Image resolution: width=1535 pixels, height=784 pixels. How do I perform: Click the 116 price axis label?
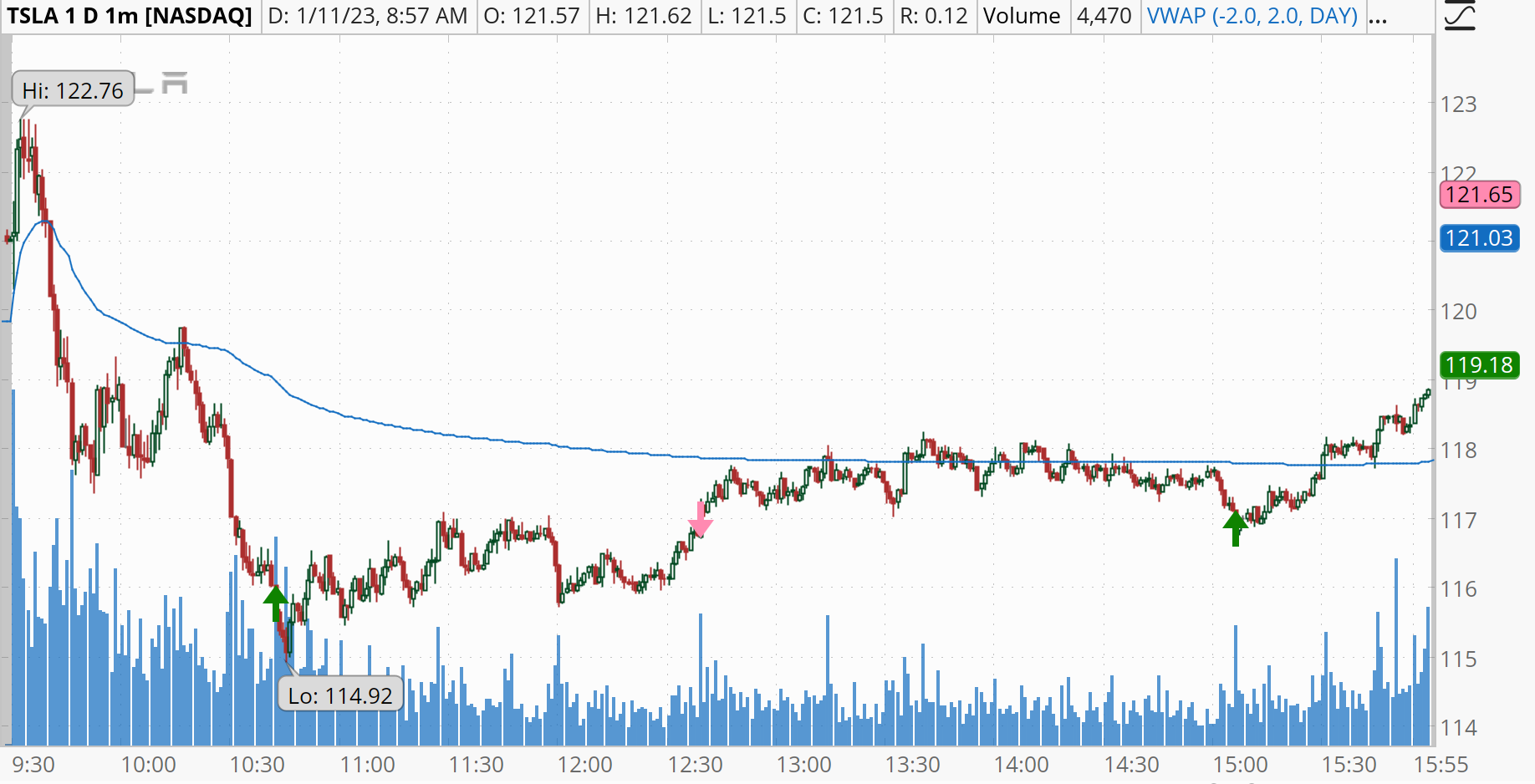(1459, 589)
